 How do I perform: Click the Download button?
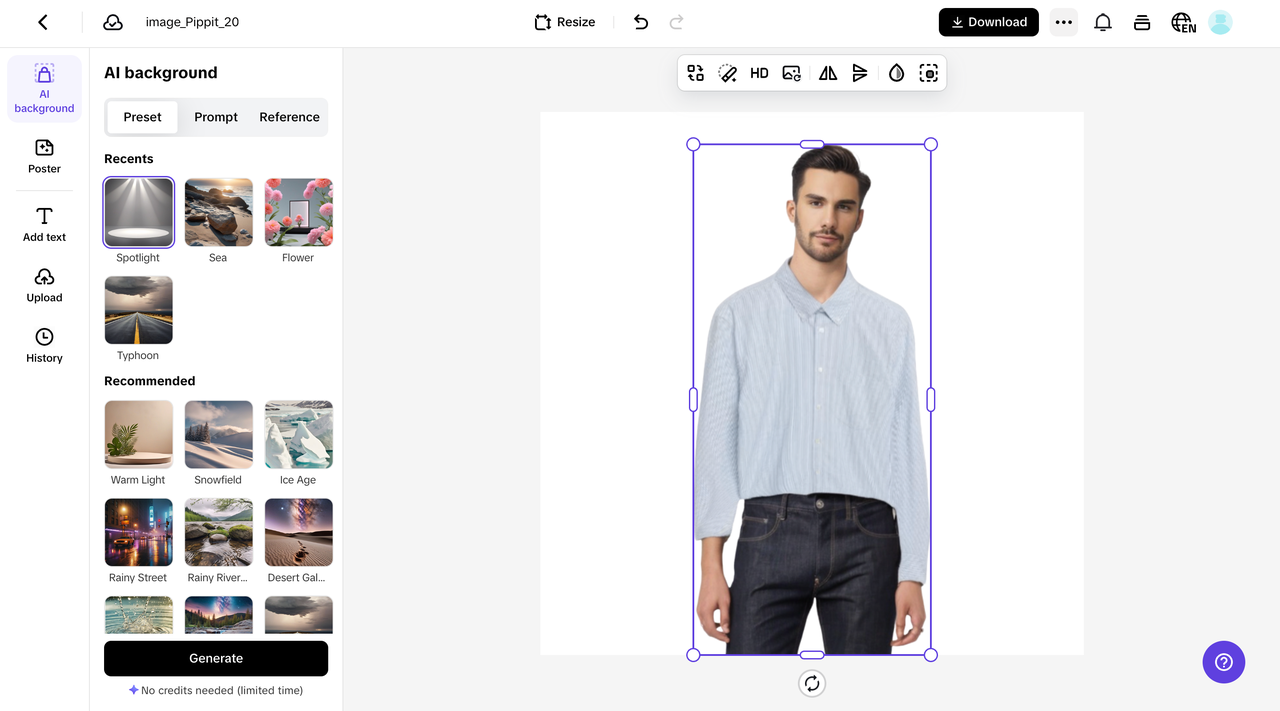tap(988, 22)
